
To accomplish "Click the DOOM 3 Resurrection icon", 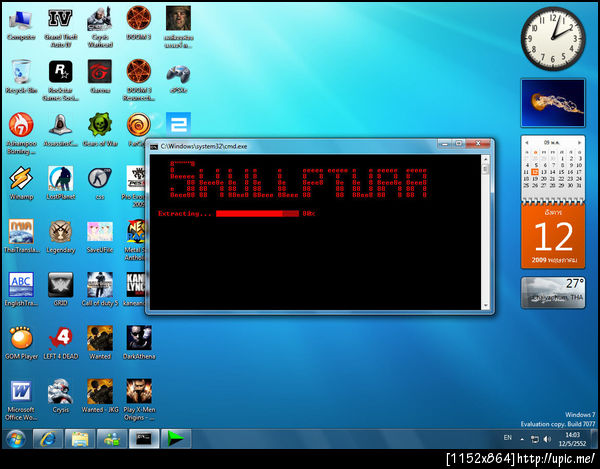I will tap(139, 80).
